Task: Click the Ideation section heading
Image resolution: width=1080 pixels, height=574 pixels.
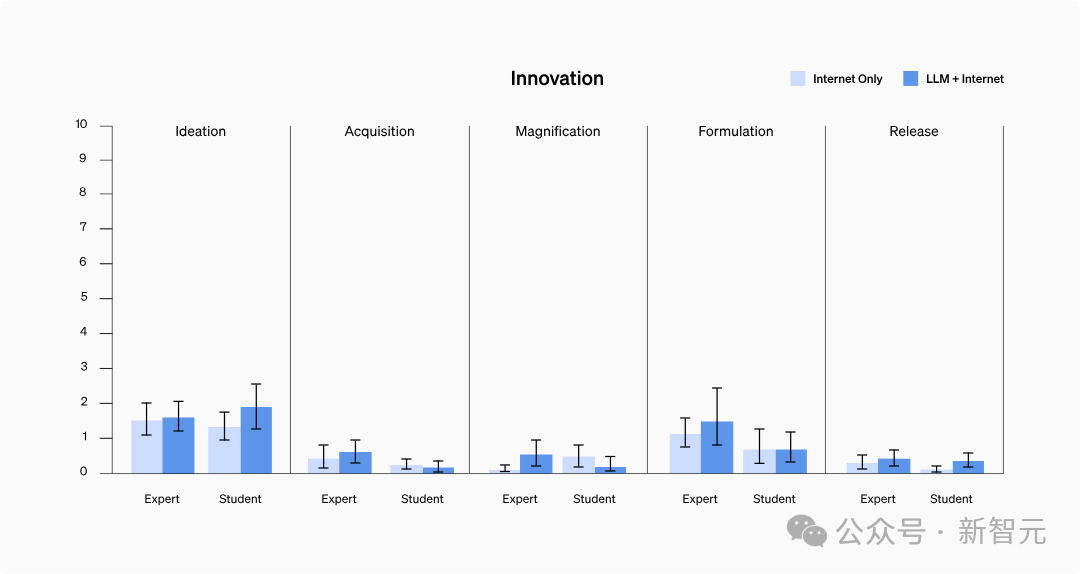Action: coord(200,132)
